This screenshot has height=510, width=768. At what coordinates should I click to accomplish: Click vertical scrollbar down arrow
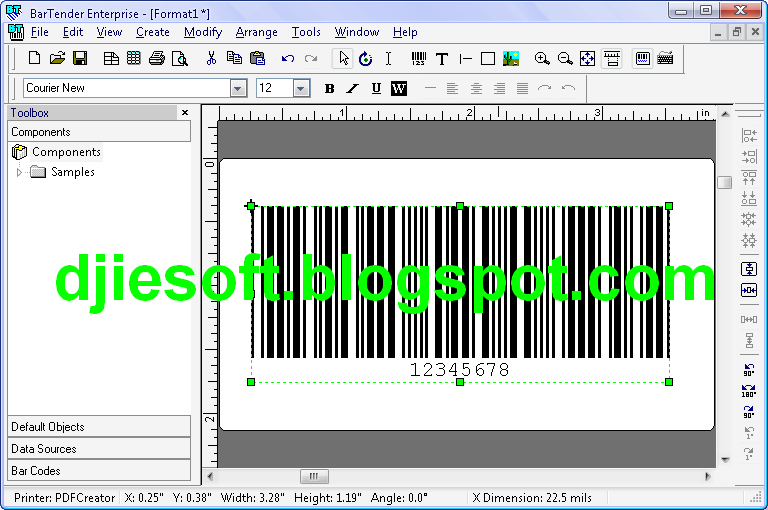pyautogui.click(x=725, y=460)
